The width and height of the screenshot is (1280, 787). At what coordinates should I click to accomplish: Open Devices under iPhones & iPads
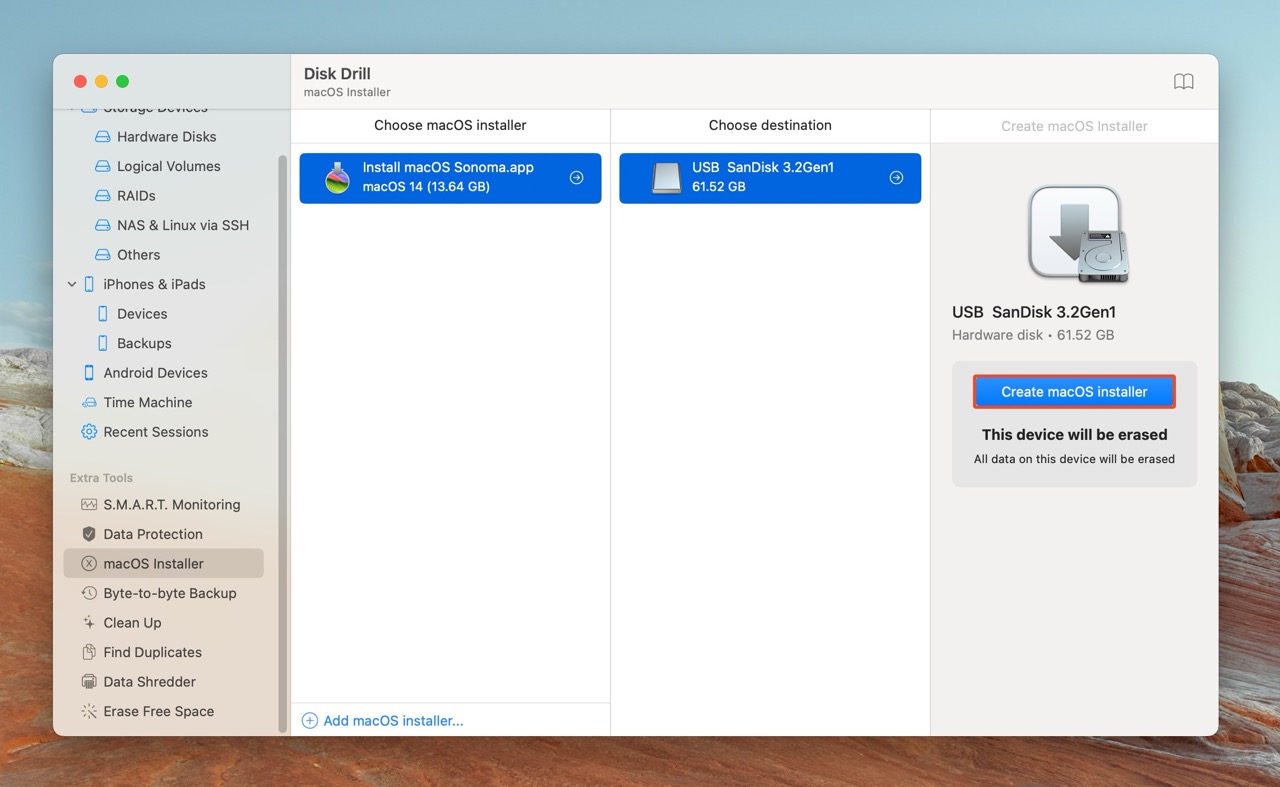tap(142, 314)
